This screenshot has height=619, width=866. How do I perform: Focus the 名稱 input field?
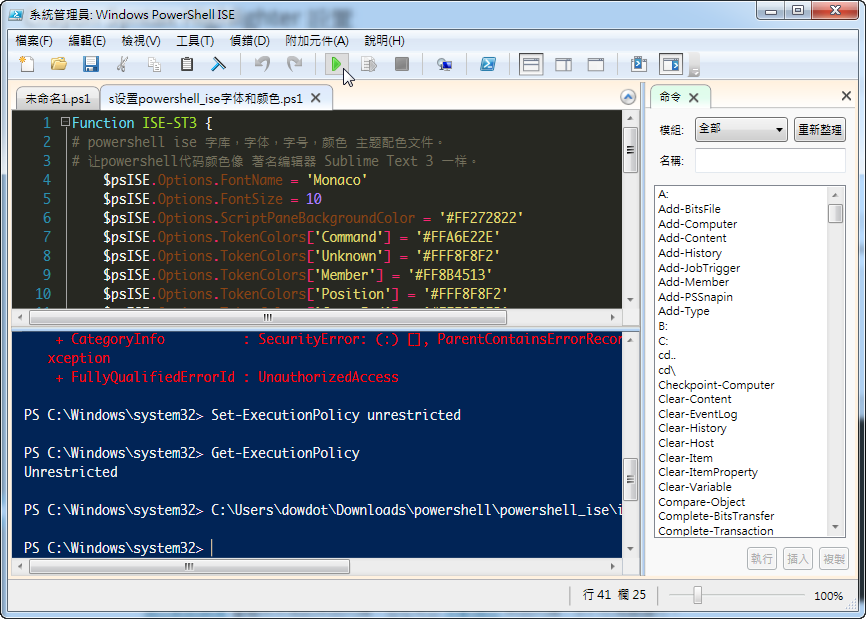coord(770,161)
